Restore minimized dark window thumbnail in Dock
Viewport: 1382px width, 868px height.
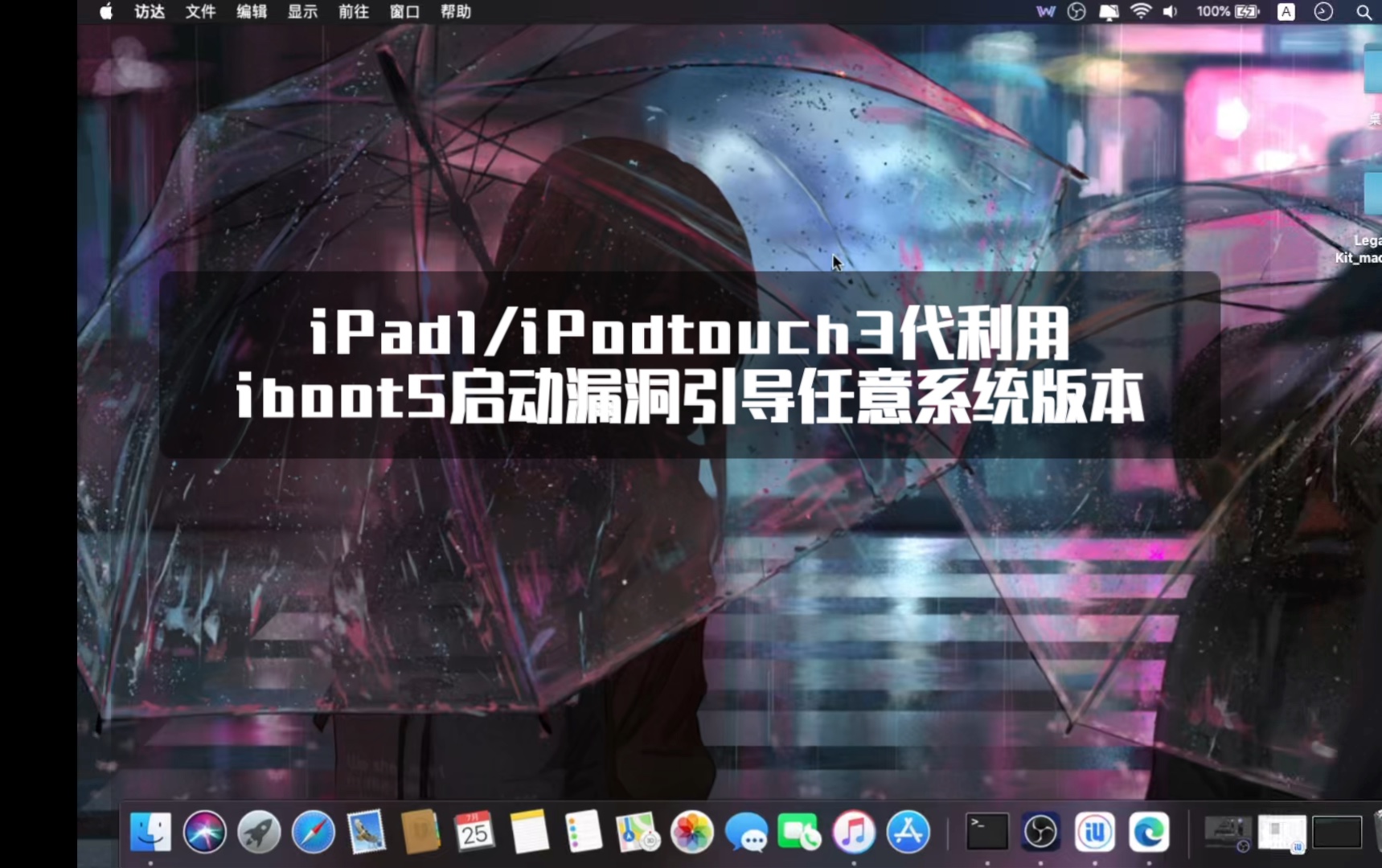coord(1336,833)
